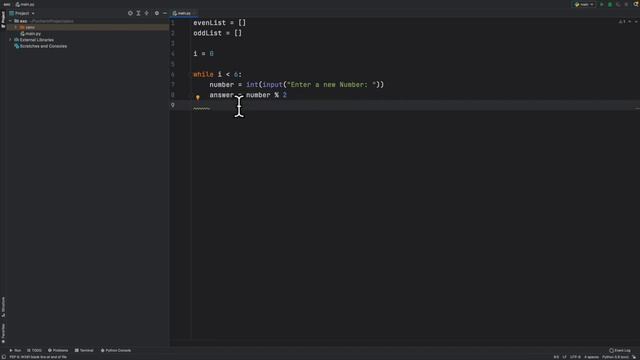Viewport: 640px width, 360px height.
Task: Click the Stop icon in toolbar
Action: 627,4
